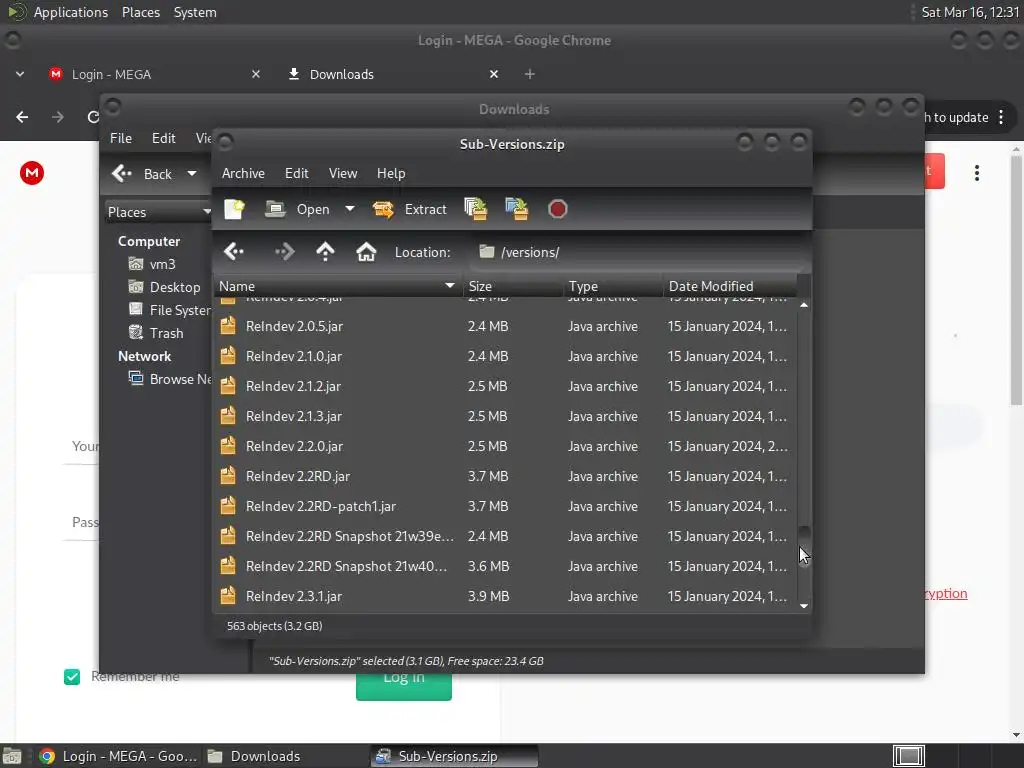The image size is (1024, 768).
Task: Switch to Login - MEGA Chrome tab
Action: click(155, 74)
